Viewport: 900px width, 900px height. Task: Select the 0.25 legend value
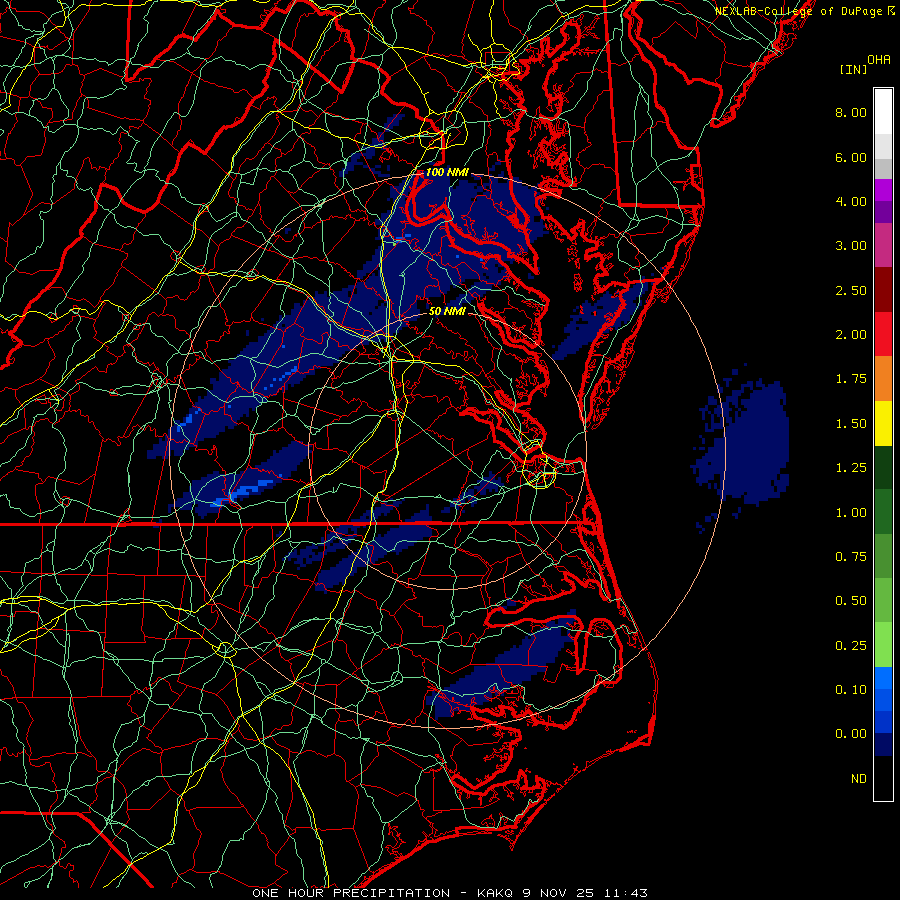click(851, 646)
